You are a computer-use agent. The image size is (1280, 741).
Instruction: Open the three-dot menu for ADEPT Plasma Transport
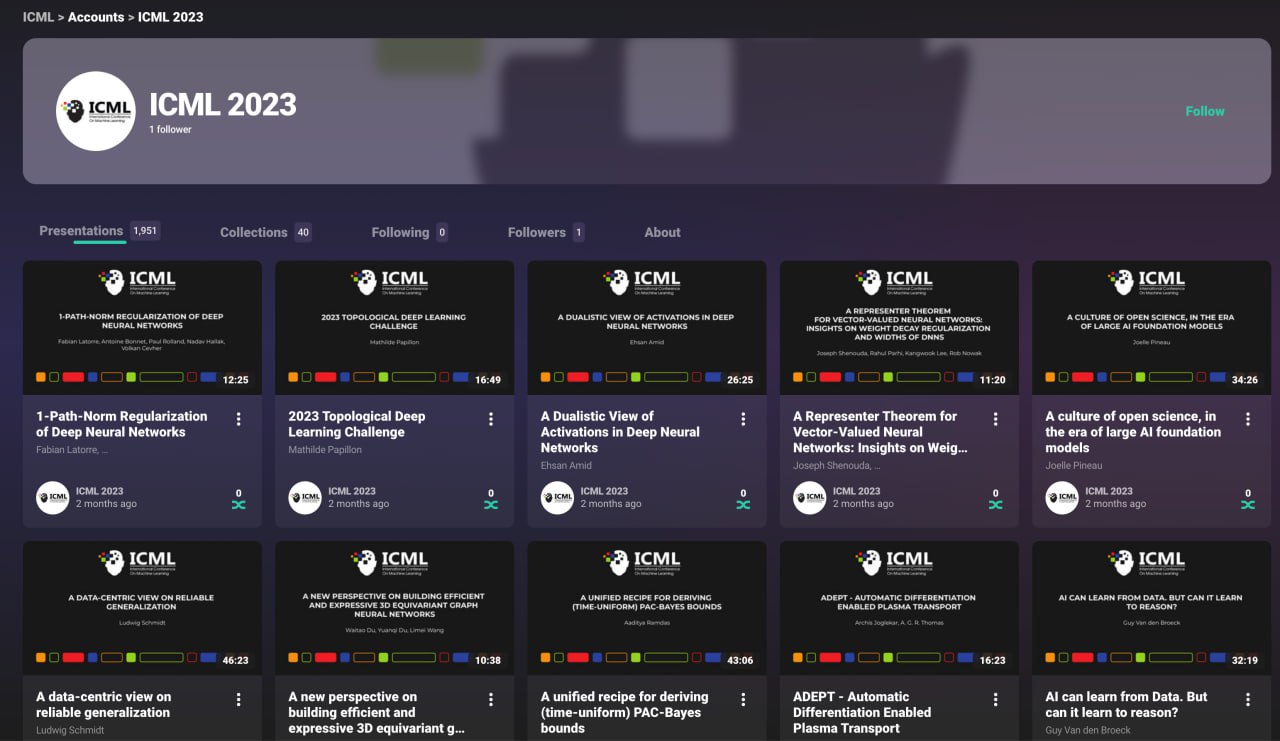pos(995,700)
